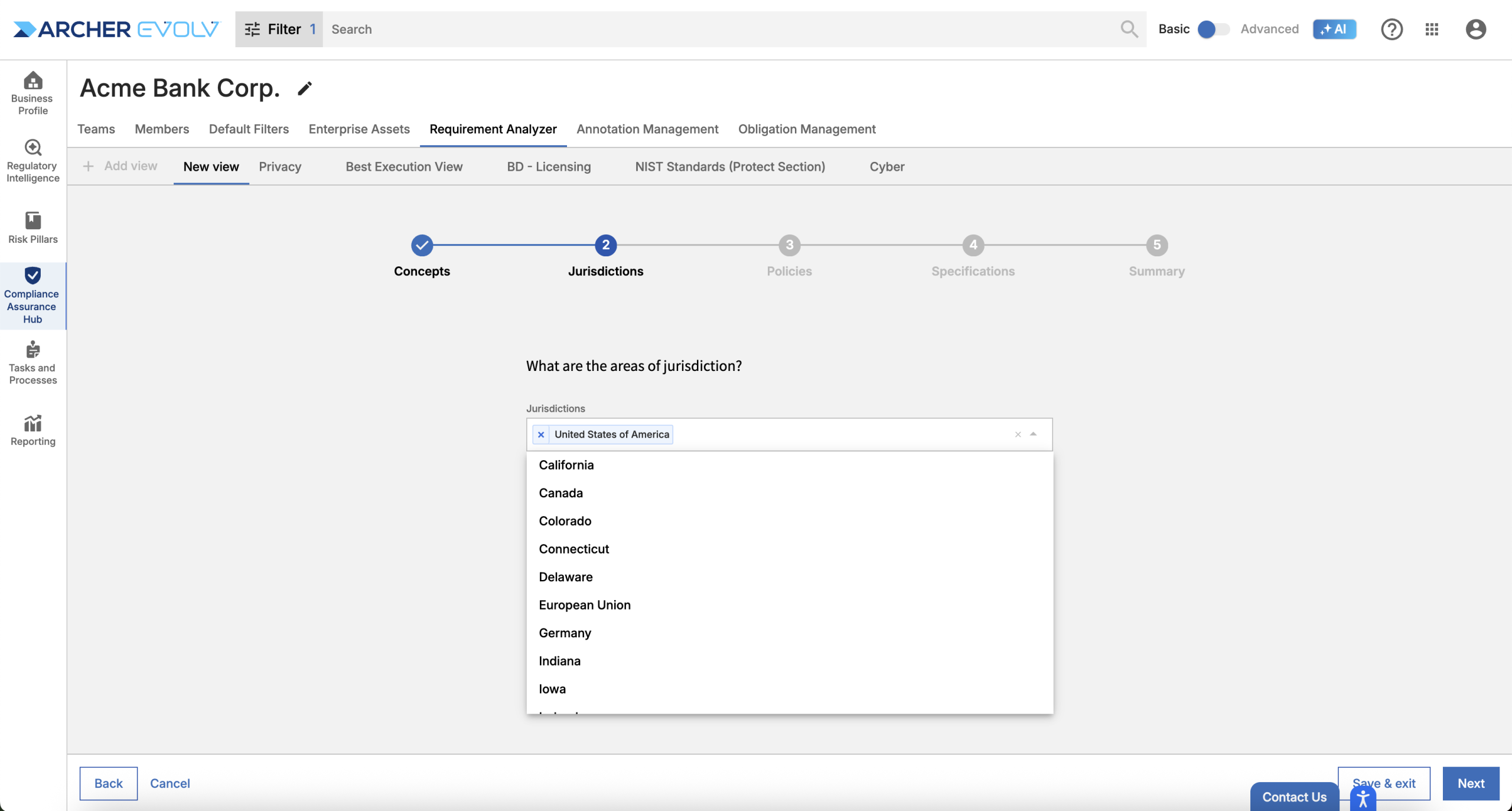This screenshot has width=1512, height=811.
Task: Open the Reporting sidebar icon
Action: coord(32,430)
